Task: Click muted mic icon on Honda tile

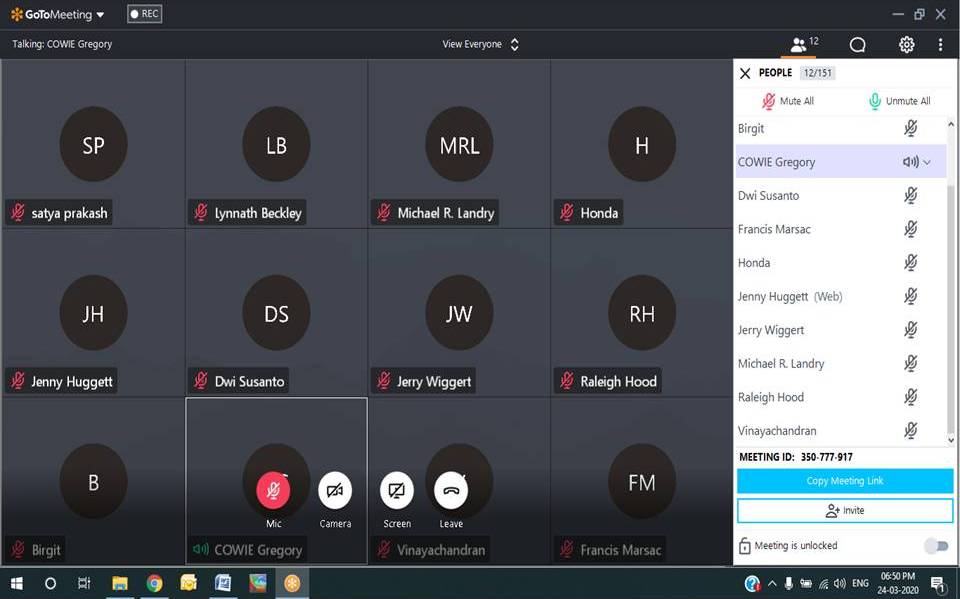Action: coord(567,213)
